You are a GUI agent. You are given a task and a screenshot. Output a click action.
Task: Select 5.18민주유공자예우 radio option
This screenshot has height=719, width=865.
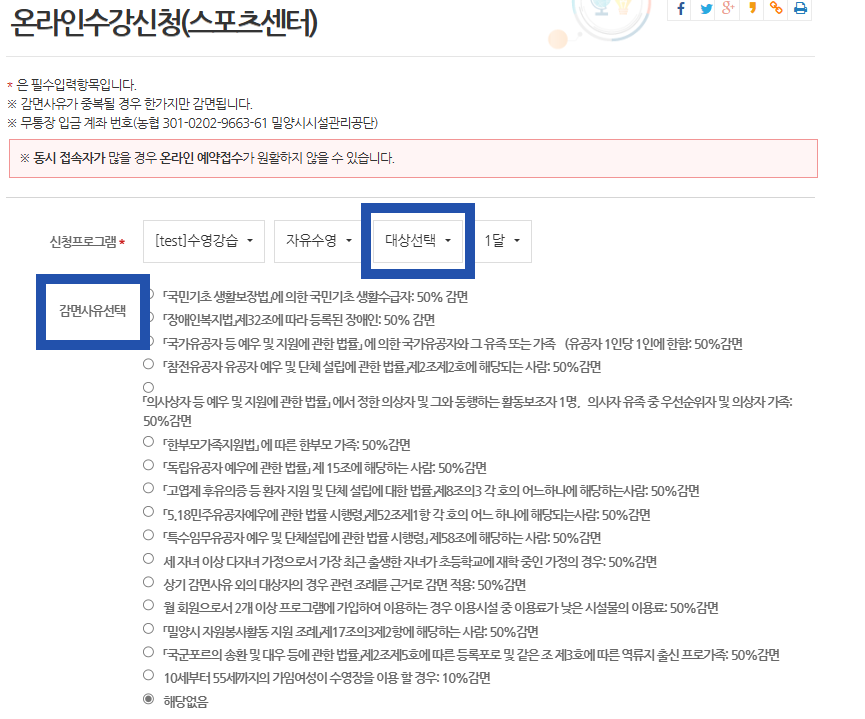pos(148,512)
